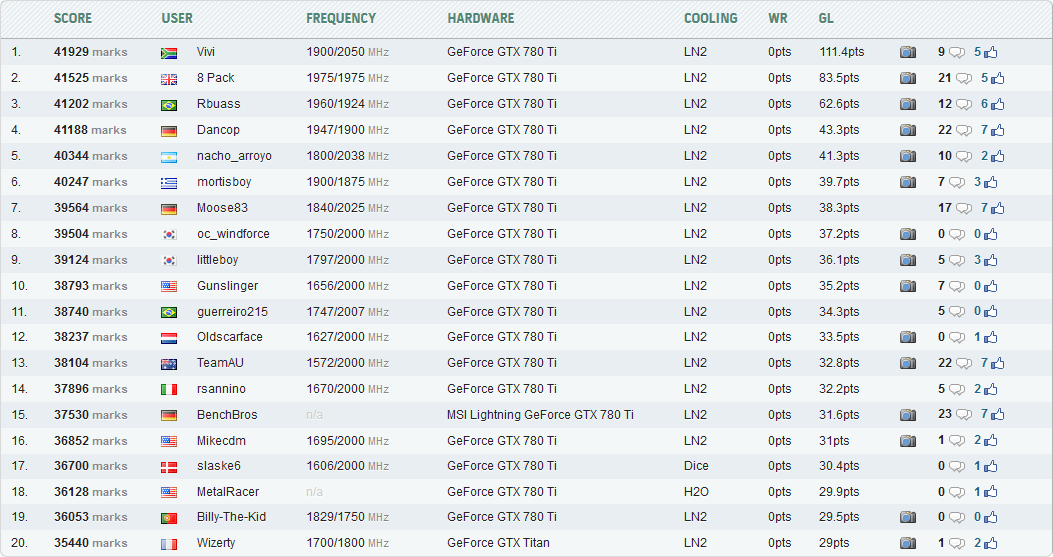
Task: Click South Africa flag next to Vivi
Action: coord(169,53)
